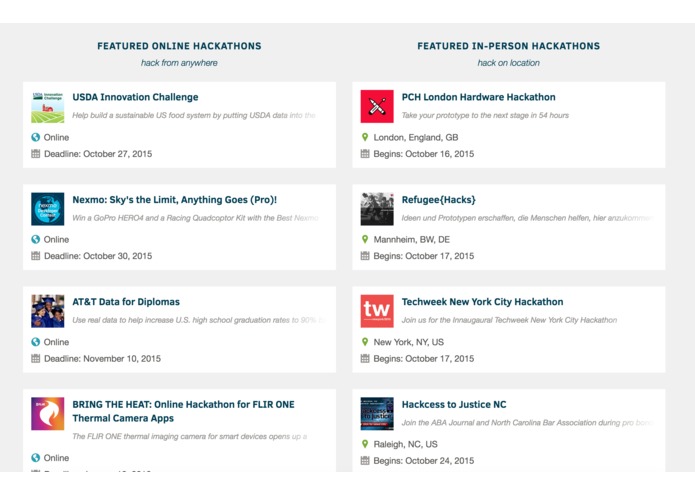Click 'hack from anywhere' subtitle
Image resolution: width=695 pixels, height=494 pixels.
click(x=179, y=63)
